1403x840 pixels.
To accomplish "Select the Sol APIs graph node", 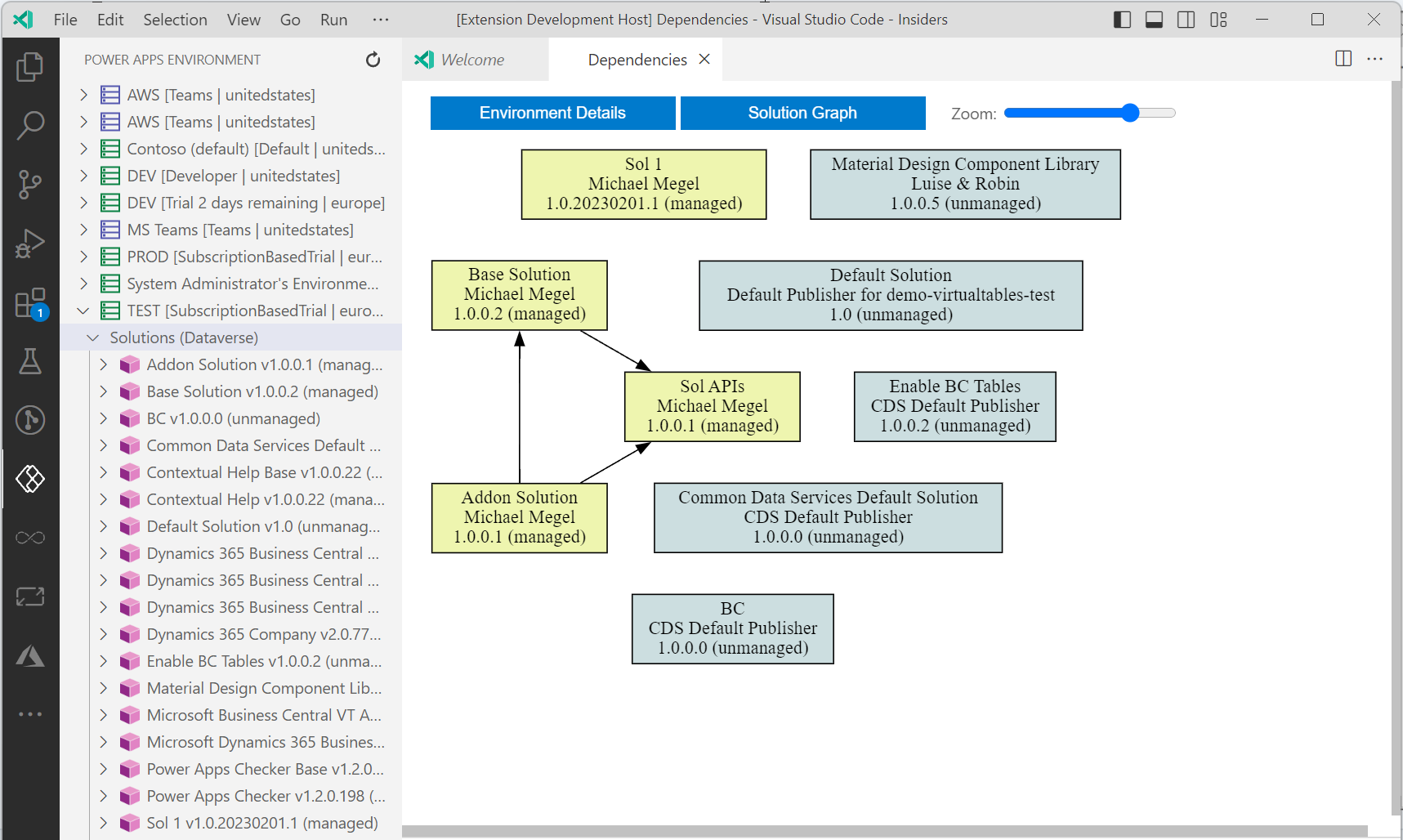I will pos(712,406).
